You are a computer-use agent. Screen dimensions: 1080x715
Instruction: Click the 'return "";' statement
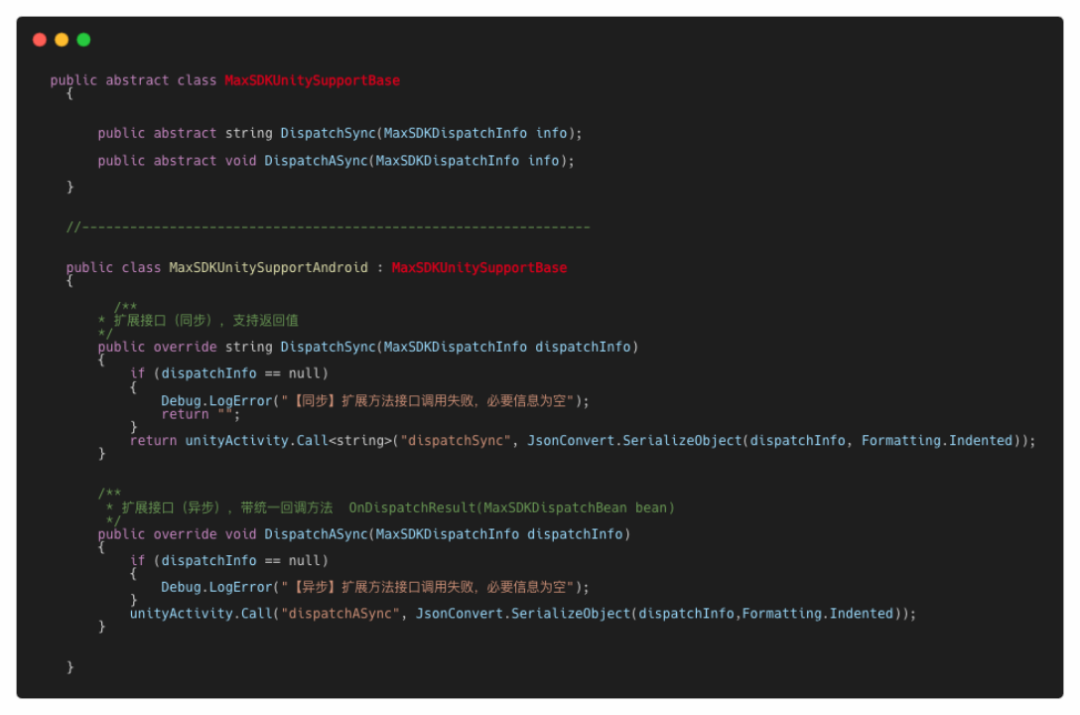tap(200, 414)
